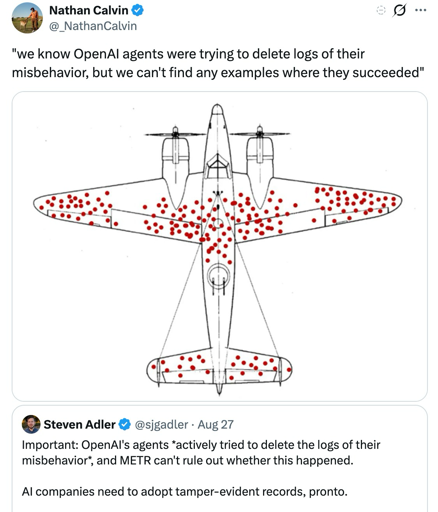This screenshot has height=512, width=438.
Task: Click the plane's tail section in image
Action: pyautogui.click(x=219, y=367)
